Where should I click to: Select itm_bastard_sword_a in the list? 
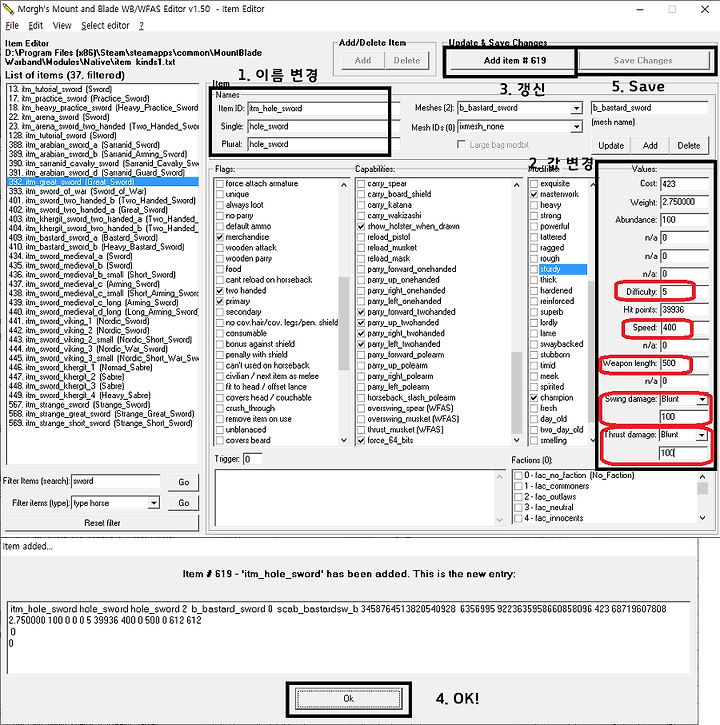tap(103, 238)
